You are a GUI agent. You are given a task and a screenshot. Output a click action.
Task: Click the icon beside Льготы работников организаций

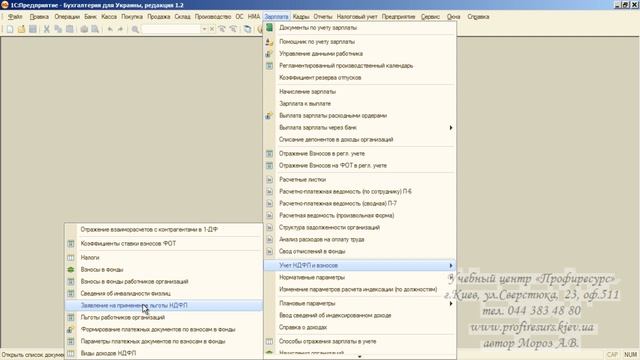[x=71, y=317]
